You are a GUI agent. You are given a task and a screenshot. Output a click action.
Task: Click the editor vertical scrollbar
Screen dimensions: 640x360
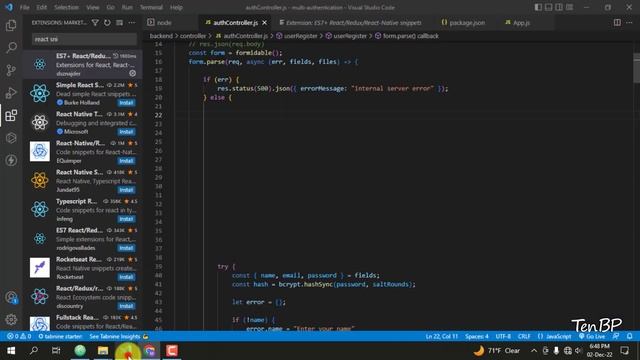click(636, 67)
